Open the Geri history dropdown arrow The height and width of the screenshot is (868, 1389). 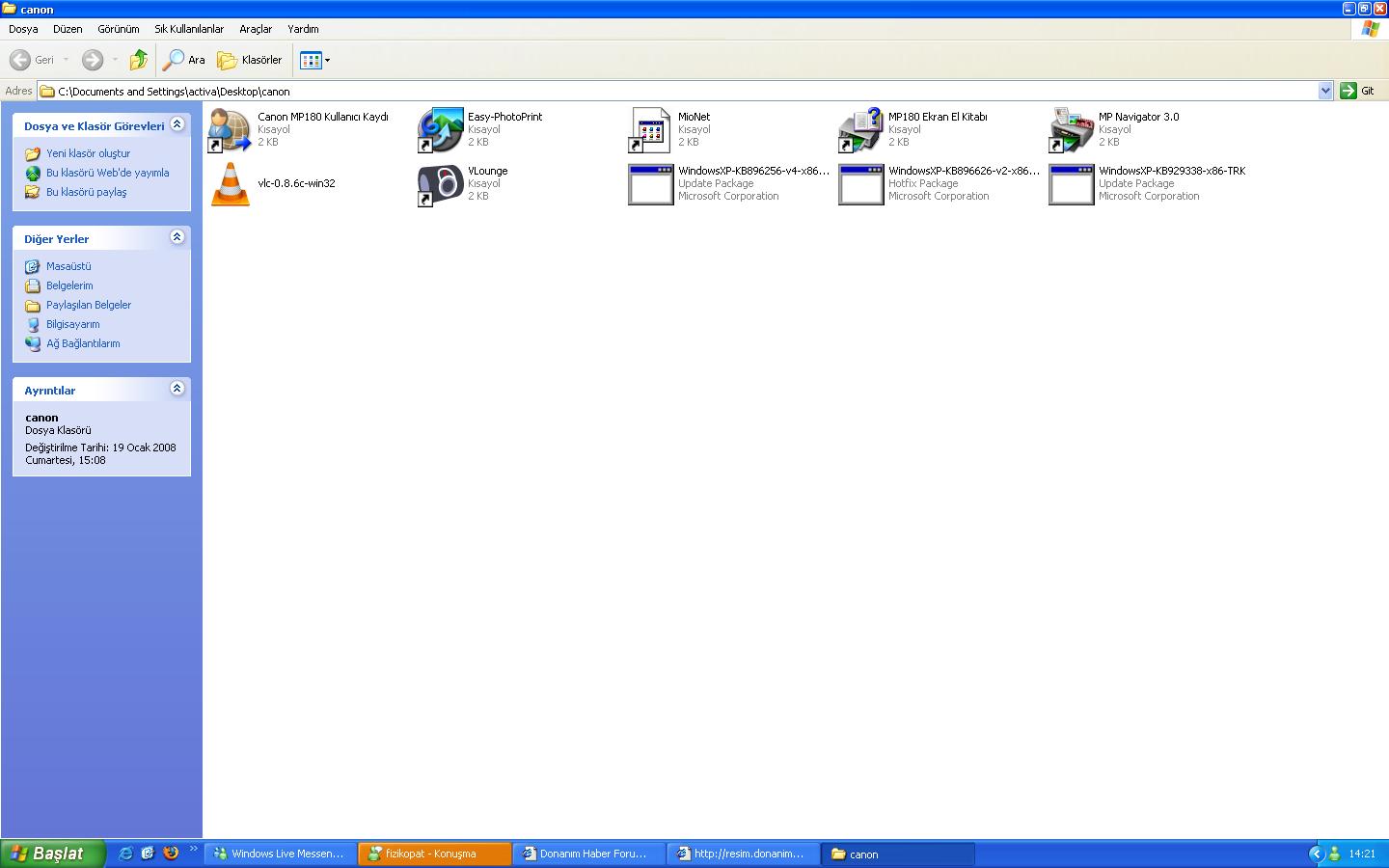point(66,60)
